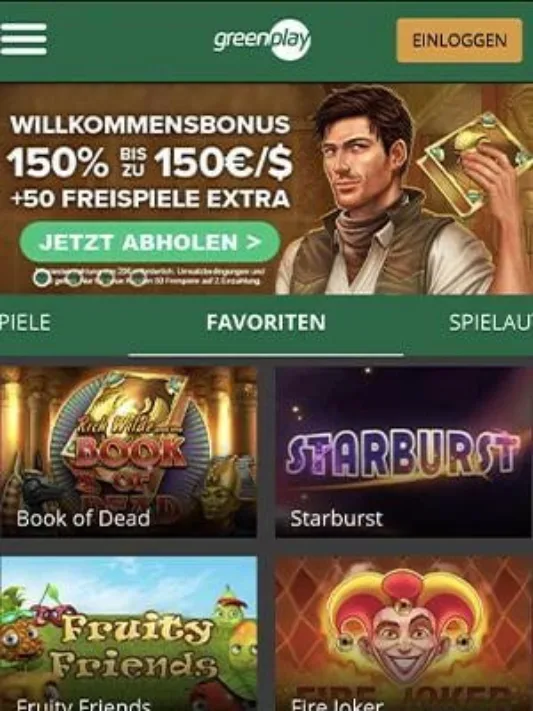This screenshot has height=711, width=533.
Task: Select the second banner carousel dot
Action: coord(74,277)
